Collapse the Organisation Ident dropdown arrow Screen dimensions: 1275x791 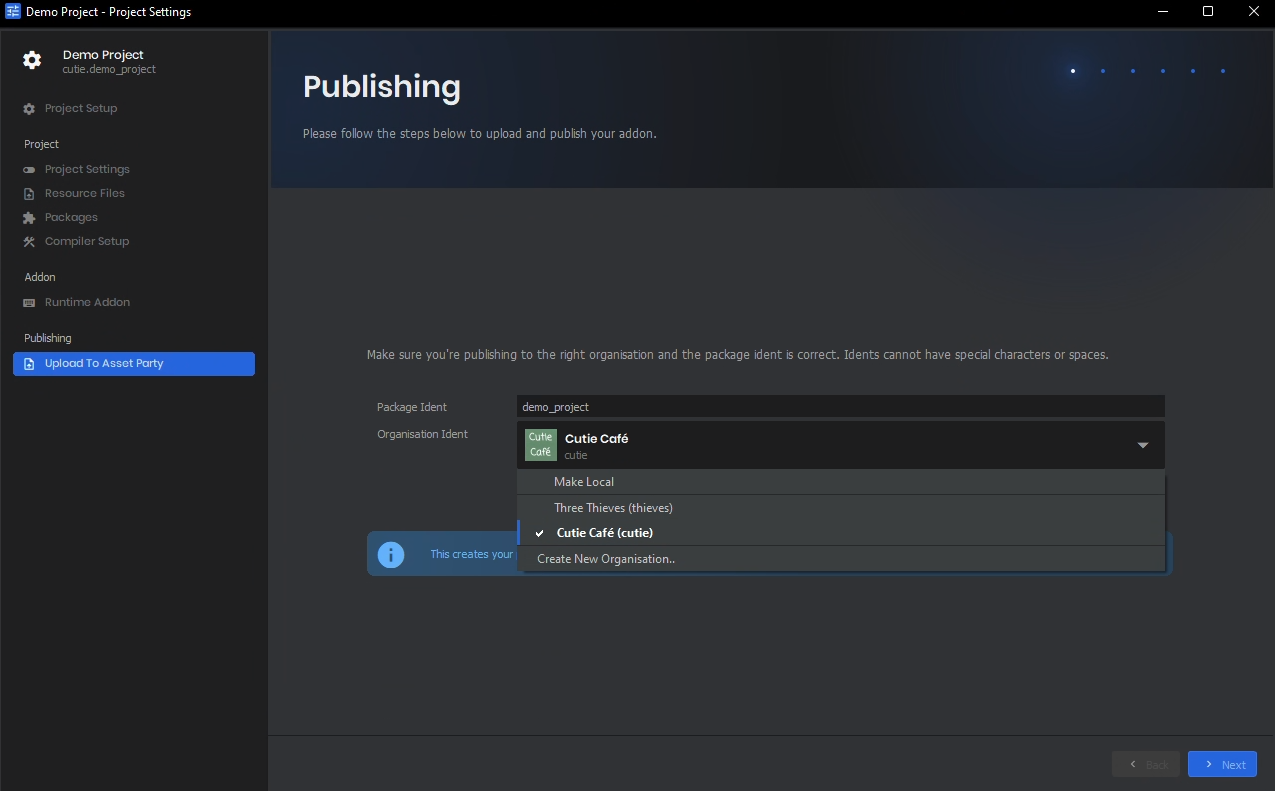tap(1142, 445)
